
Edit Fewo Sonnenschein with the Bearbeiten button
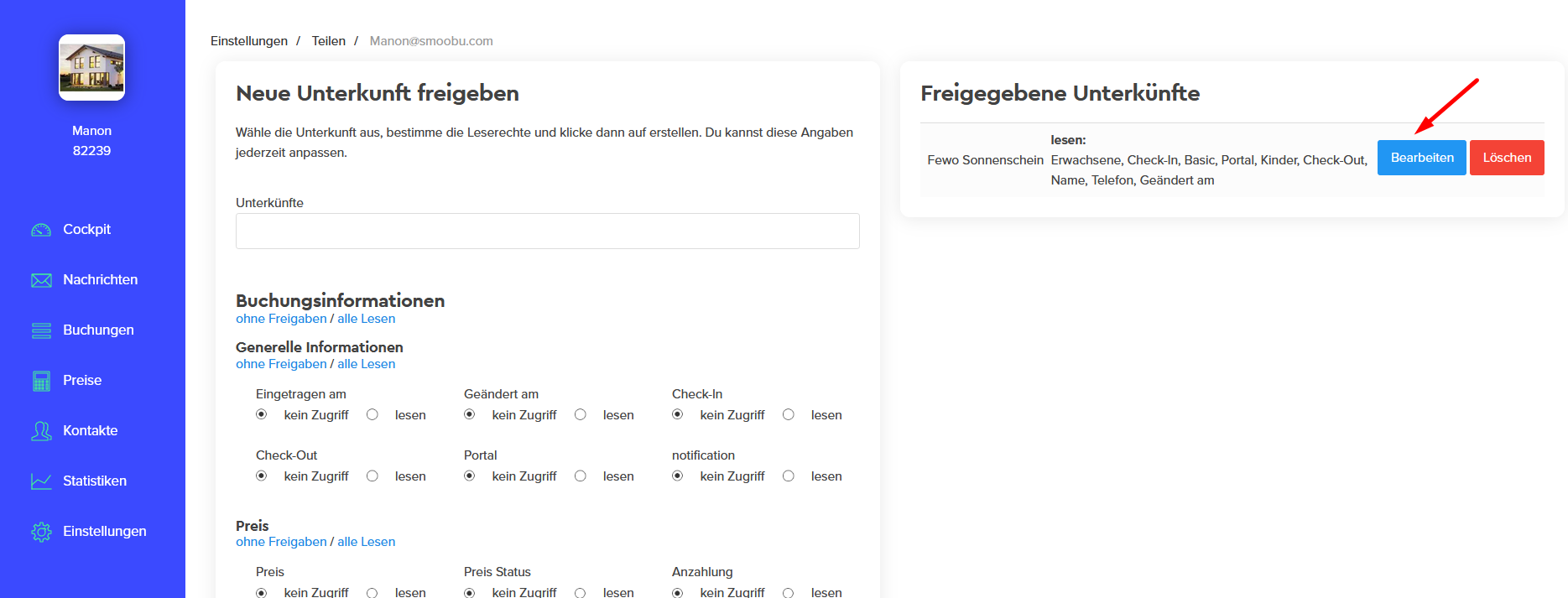[1422, 158]
